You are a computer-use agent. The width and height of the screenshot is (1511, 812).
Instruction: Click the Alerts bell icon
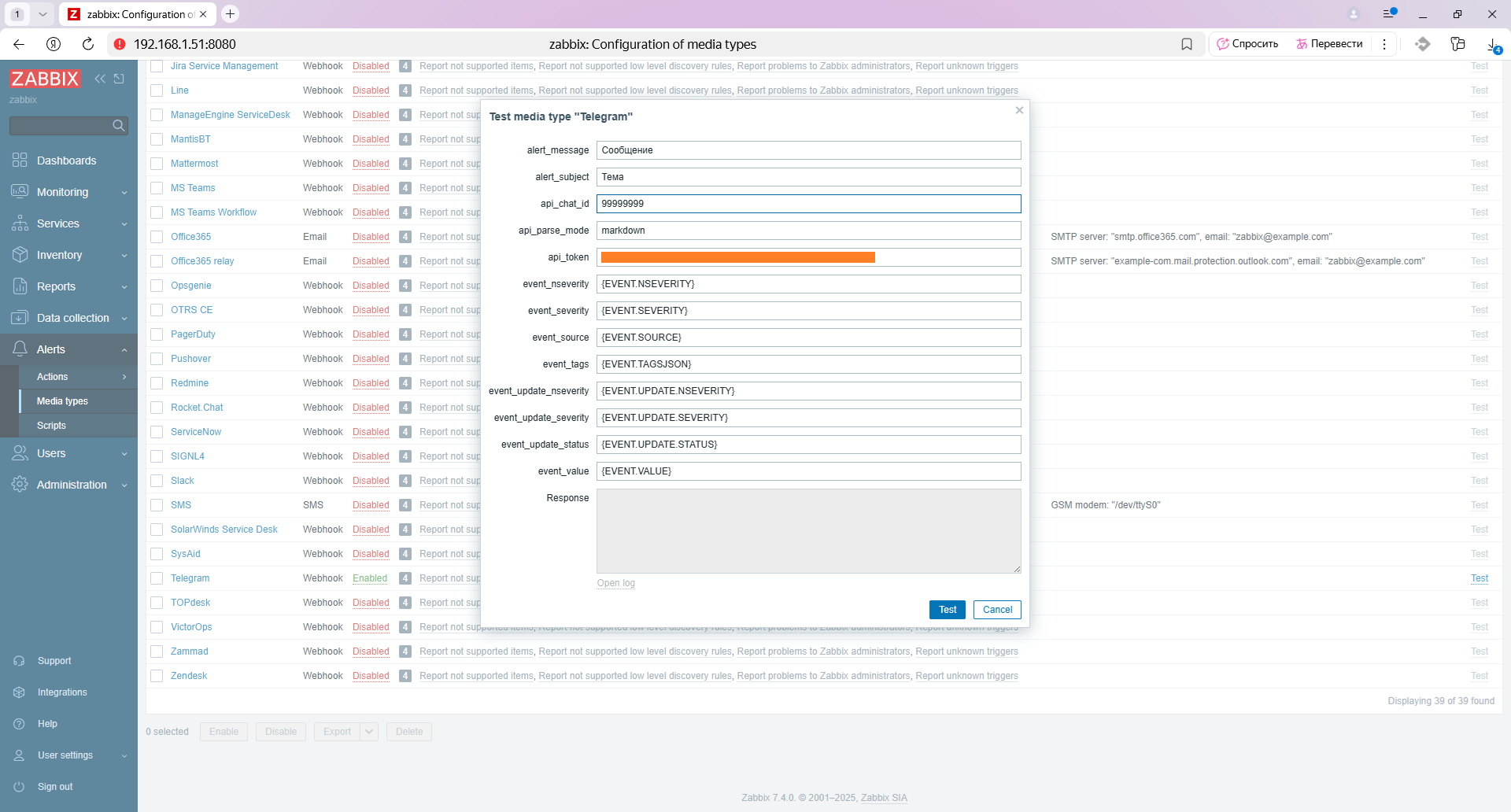pyautogui.click(x=20, y=349)
